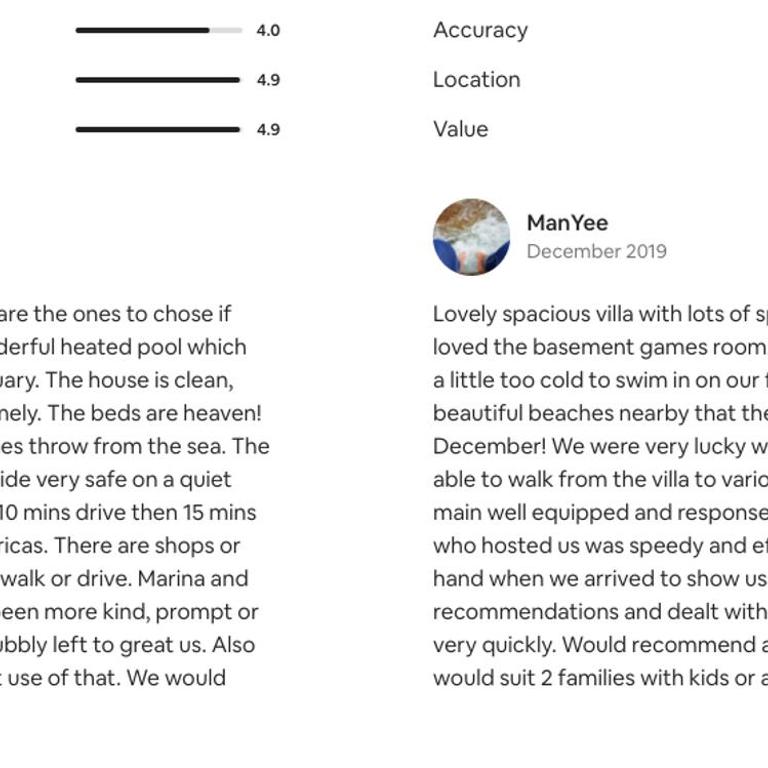Select the December 2019 review date
The width and height of the screenshot is (768, 768).
tap(597, 251)
